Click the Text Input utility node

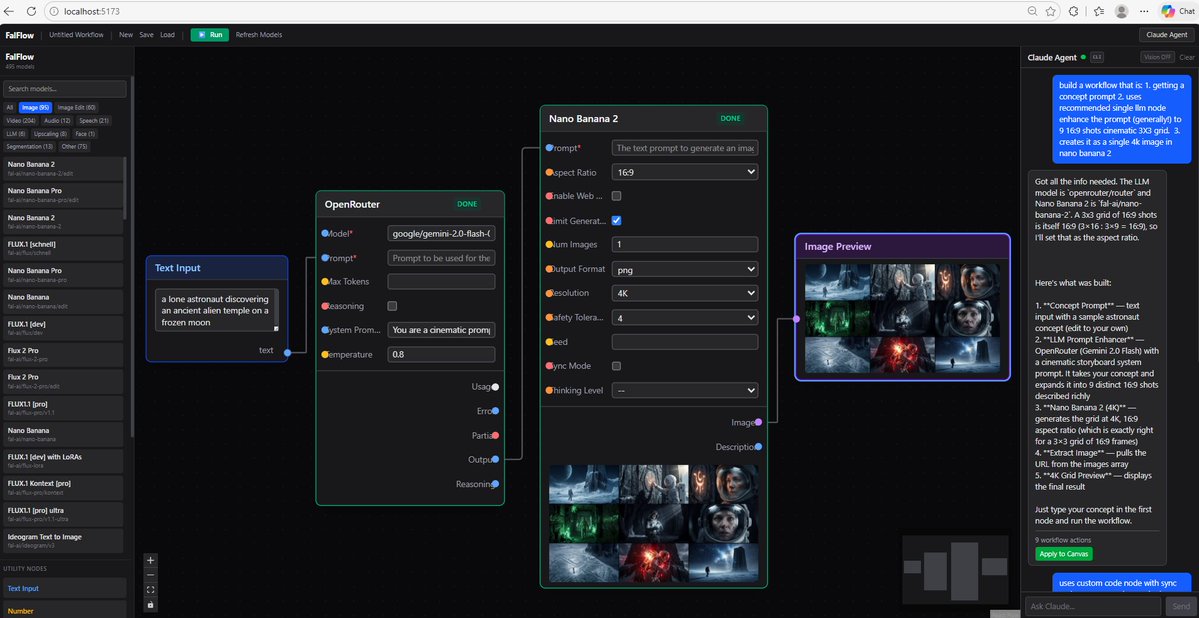tap(65, 588)
